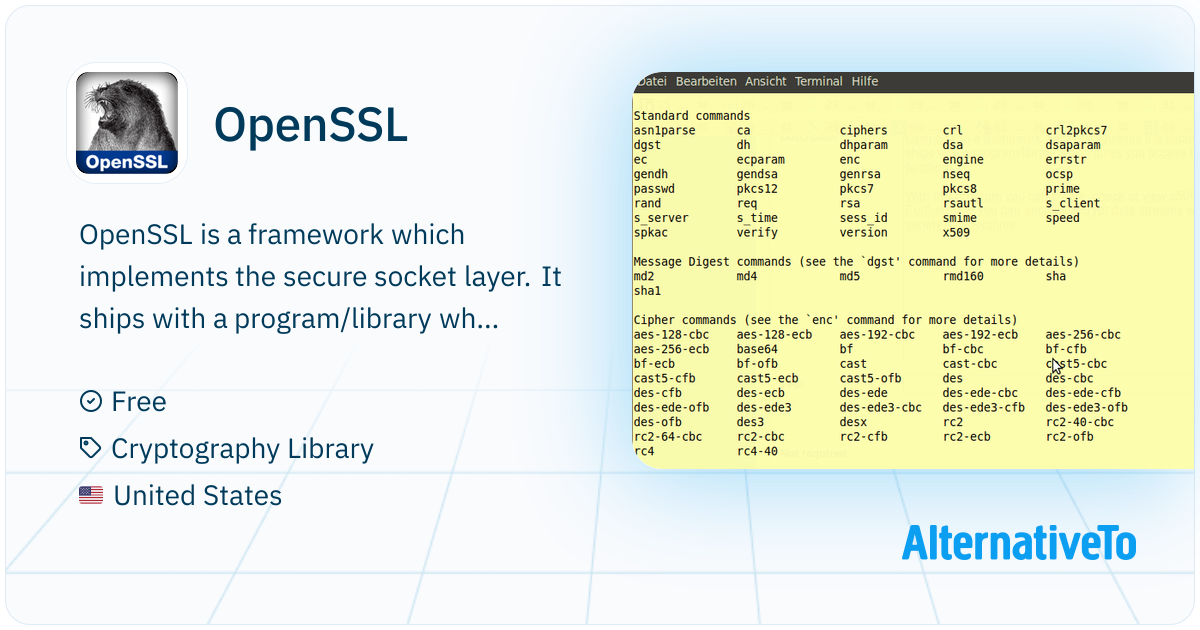Select the 'pkcs12' command text
The height and width of the screenshot is (630, 1200).
coord(757,189)
